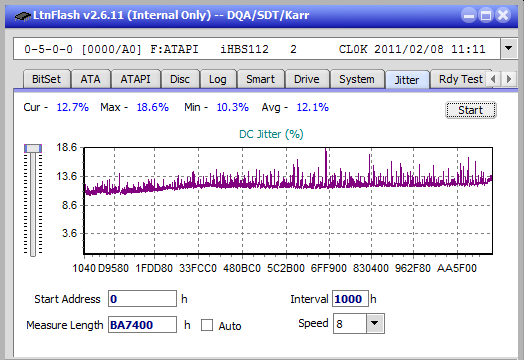Select the System tab
The width and height of the screenshot is (524, 360).
click(x=357, y=79)
